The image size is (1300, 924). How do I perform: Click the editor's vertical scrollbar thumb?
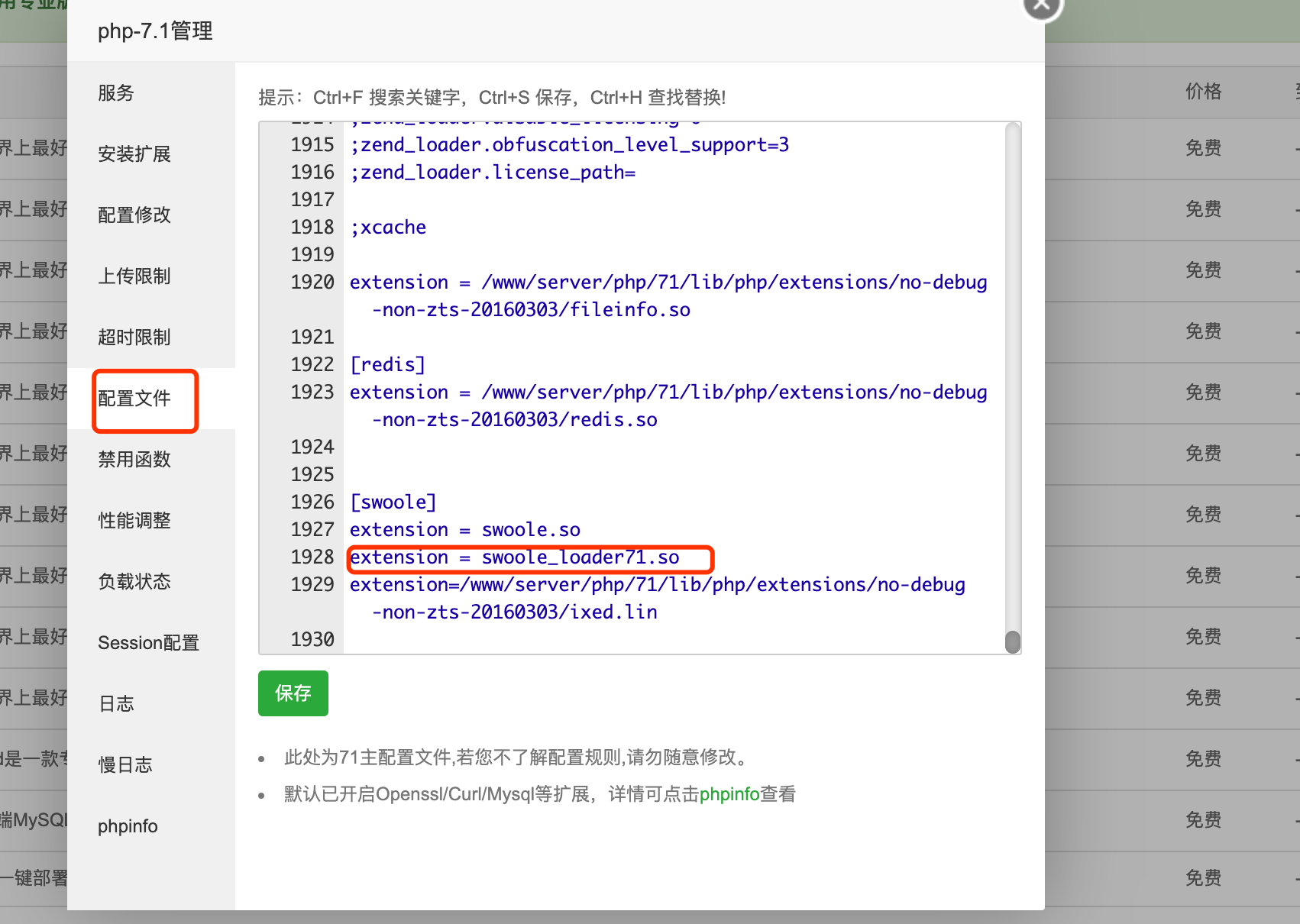pyautogui.click(x=1013, y=642)
